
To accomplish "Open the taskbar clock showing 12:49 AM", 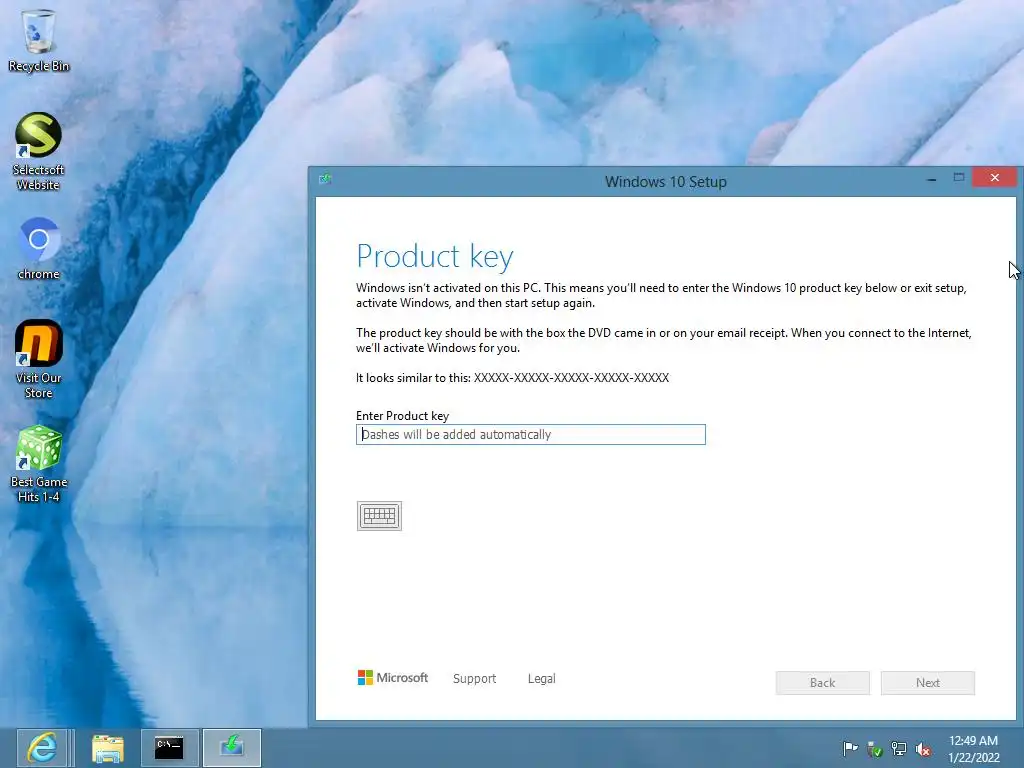I will 973,749.
